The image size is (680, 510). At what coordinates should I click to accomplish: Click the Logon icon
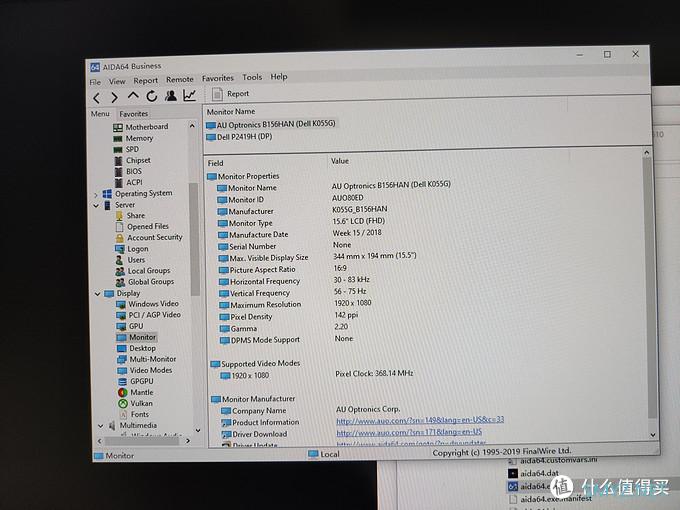coord(120,249)
